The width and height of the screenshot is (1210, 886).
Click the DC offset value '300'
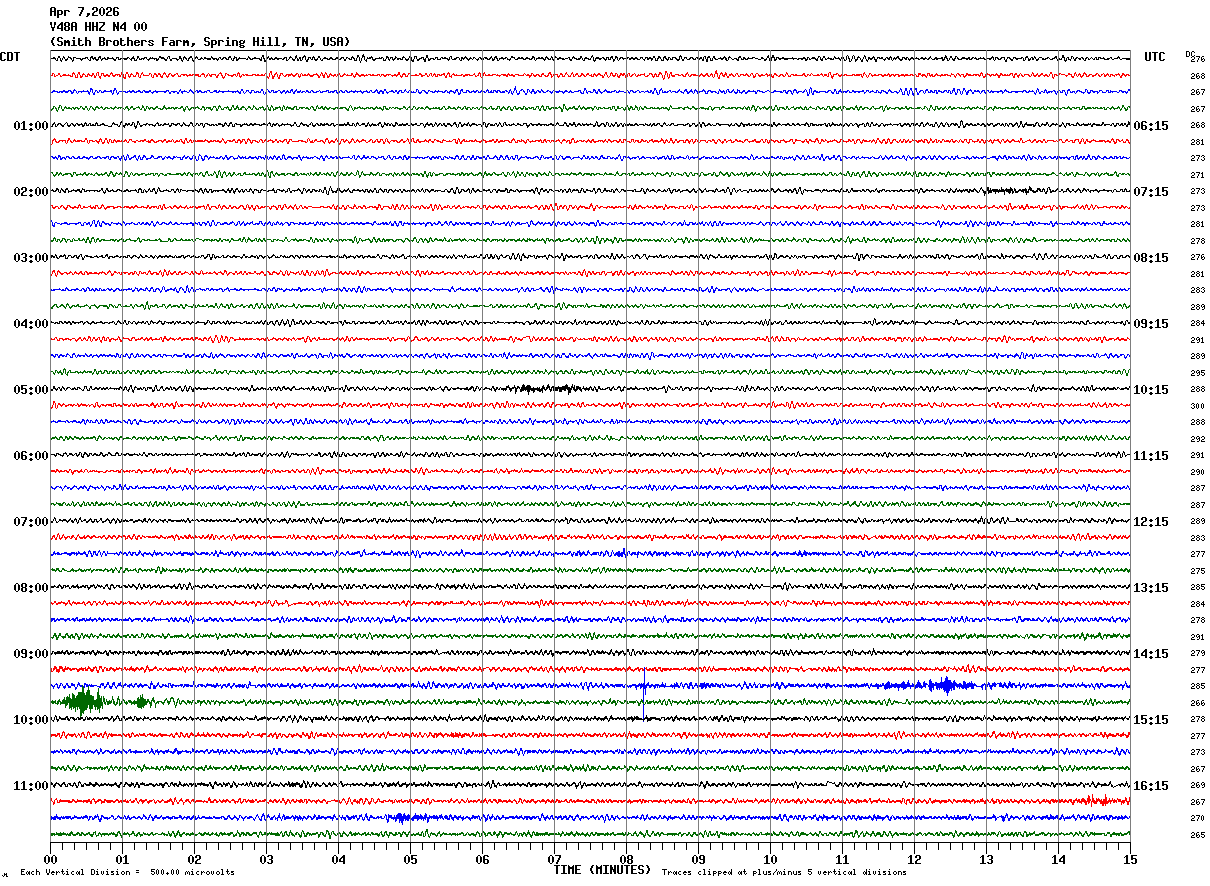point(1197,406)
